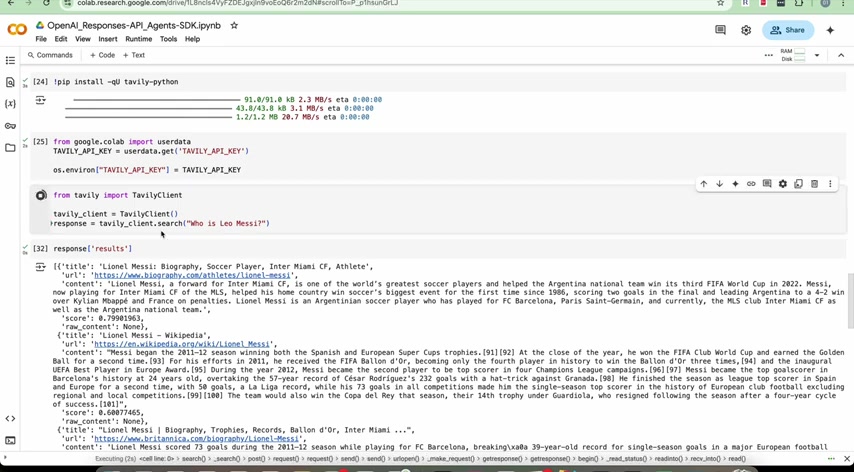Bookmark this page star in address bar
This screenshot has width=854, height=472.
pos(721,3)
